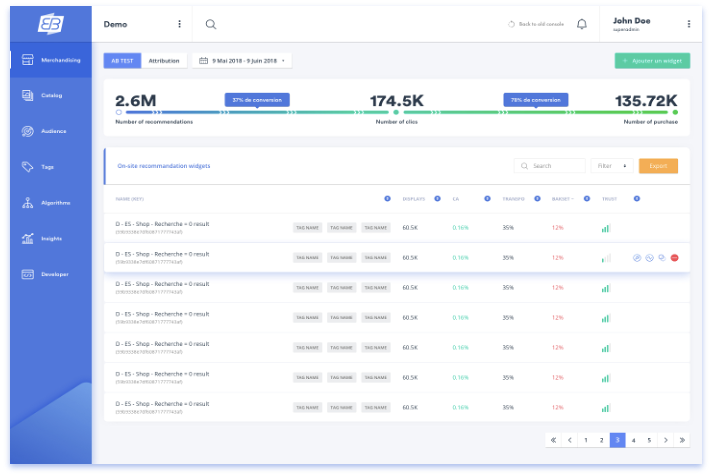Click the 78% de conversion badge
This screenshot has width=712, height=476.
[x=536, y=100]
